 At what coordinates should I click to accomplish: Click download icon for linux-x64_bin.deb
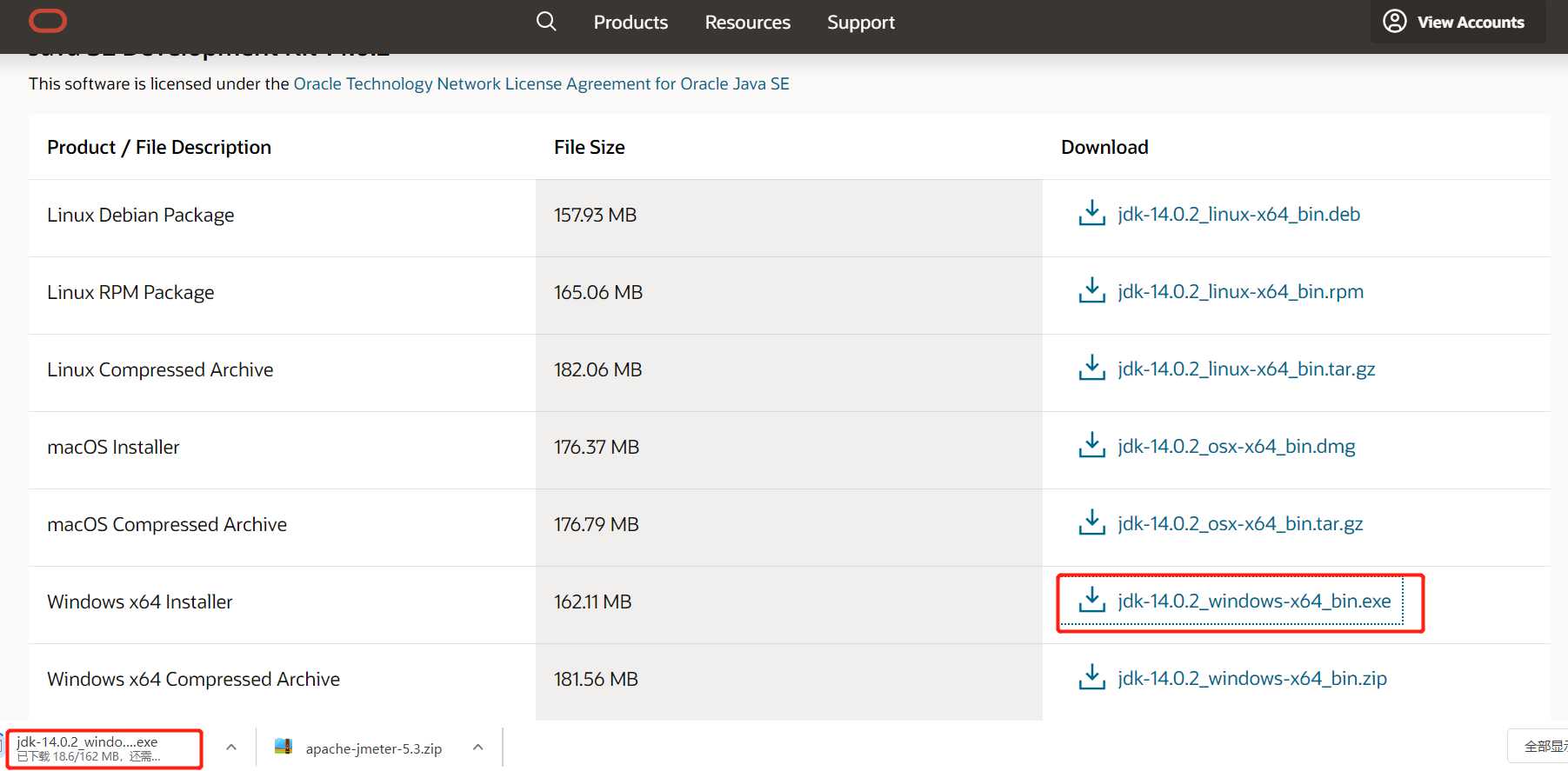coord(1091,213)
